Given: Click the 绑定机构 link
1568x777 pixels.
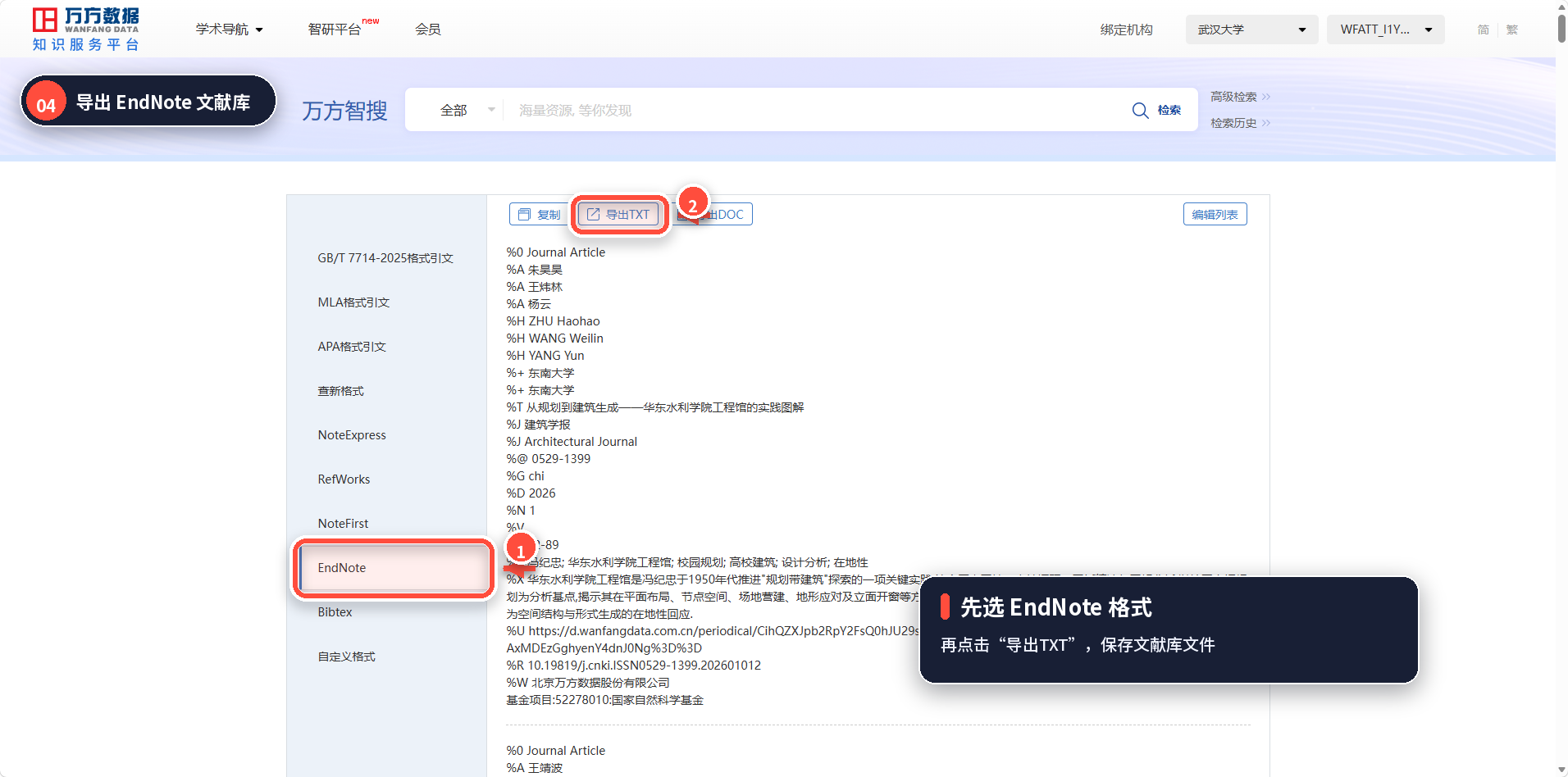Looking at the screenshot, I should point(1126,30).
